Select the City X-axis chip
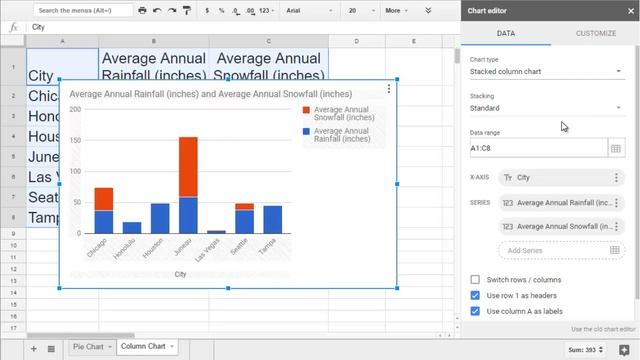640x360 pixels. click(562, 178)
